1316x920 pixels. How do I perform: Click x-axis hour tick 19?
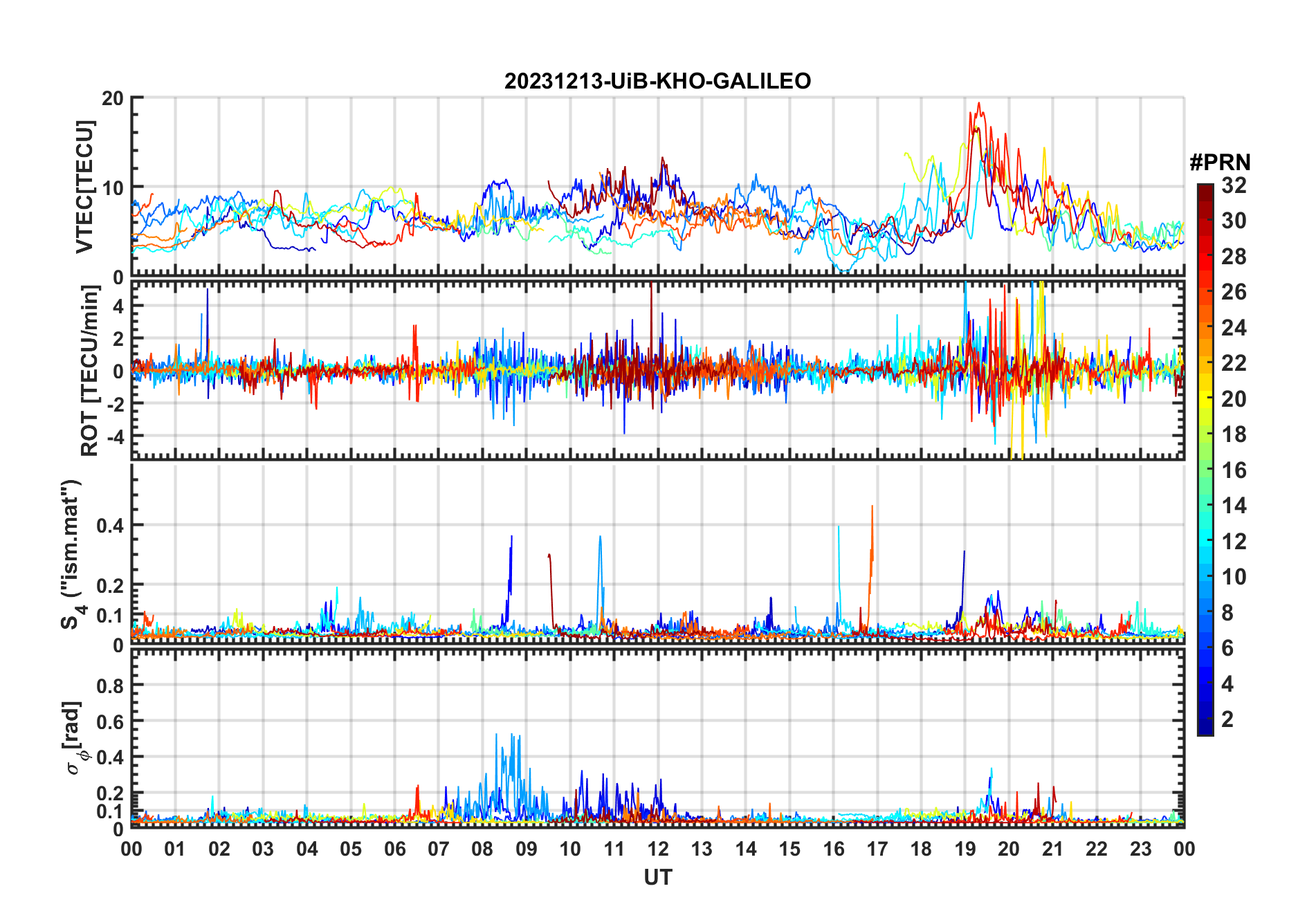[x=965, y=849]
